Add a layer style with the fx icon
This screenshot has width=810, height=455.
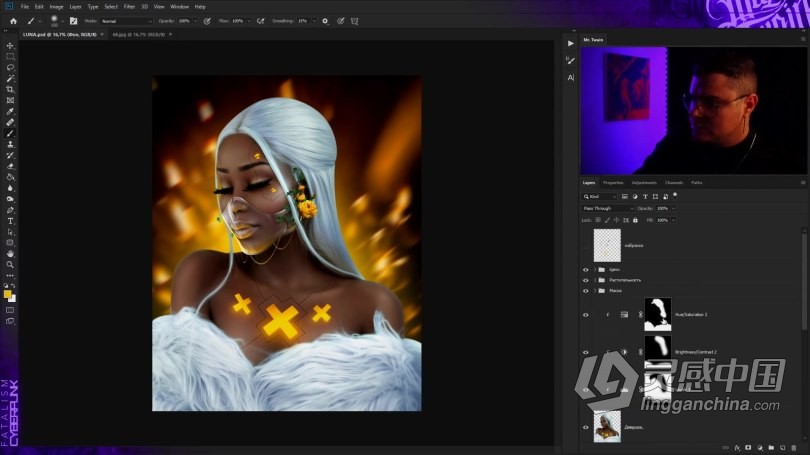point(737,448)
